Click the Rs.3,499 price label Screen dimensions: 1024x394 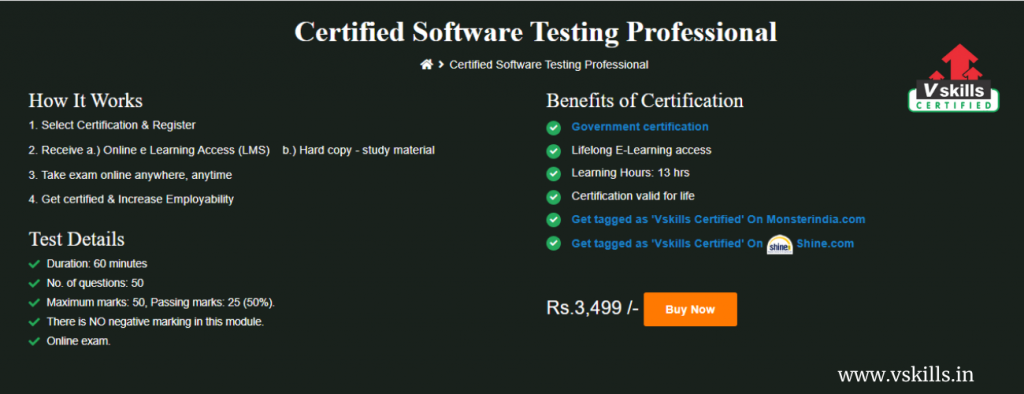tap(592, 308)
